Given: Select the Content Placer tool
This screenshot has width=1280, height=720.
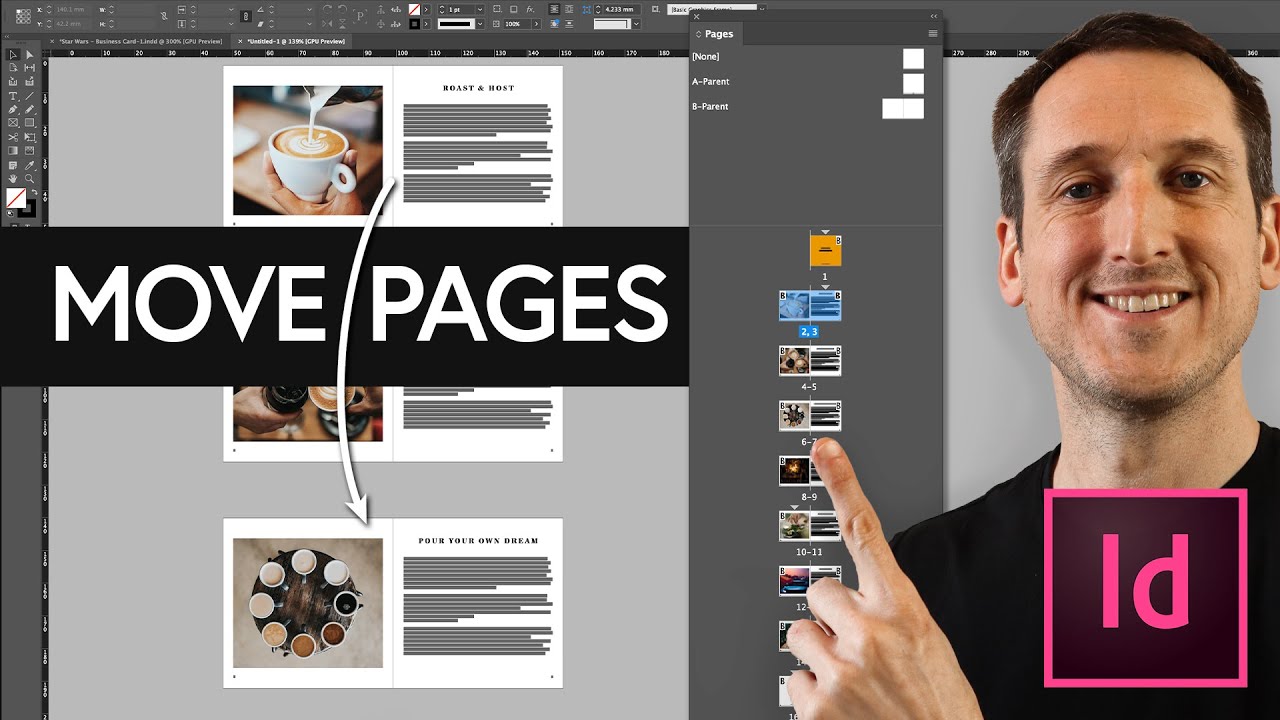Looking at the screenshot, I should tap(30, 81).
